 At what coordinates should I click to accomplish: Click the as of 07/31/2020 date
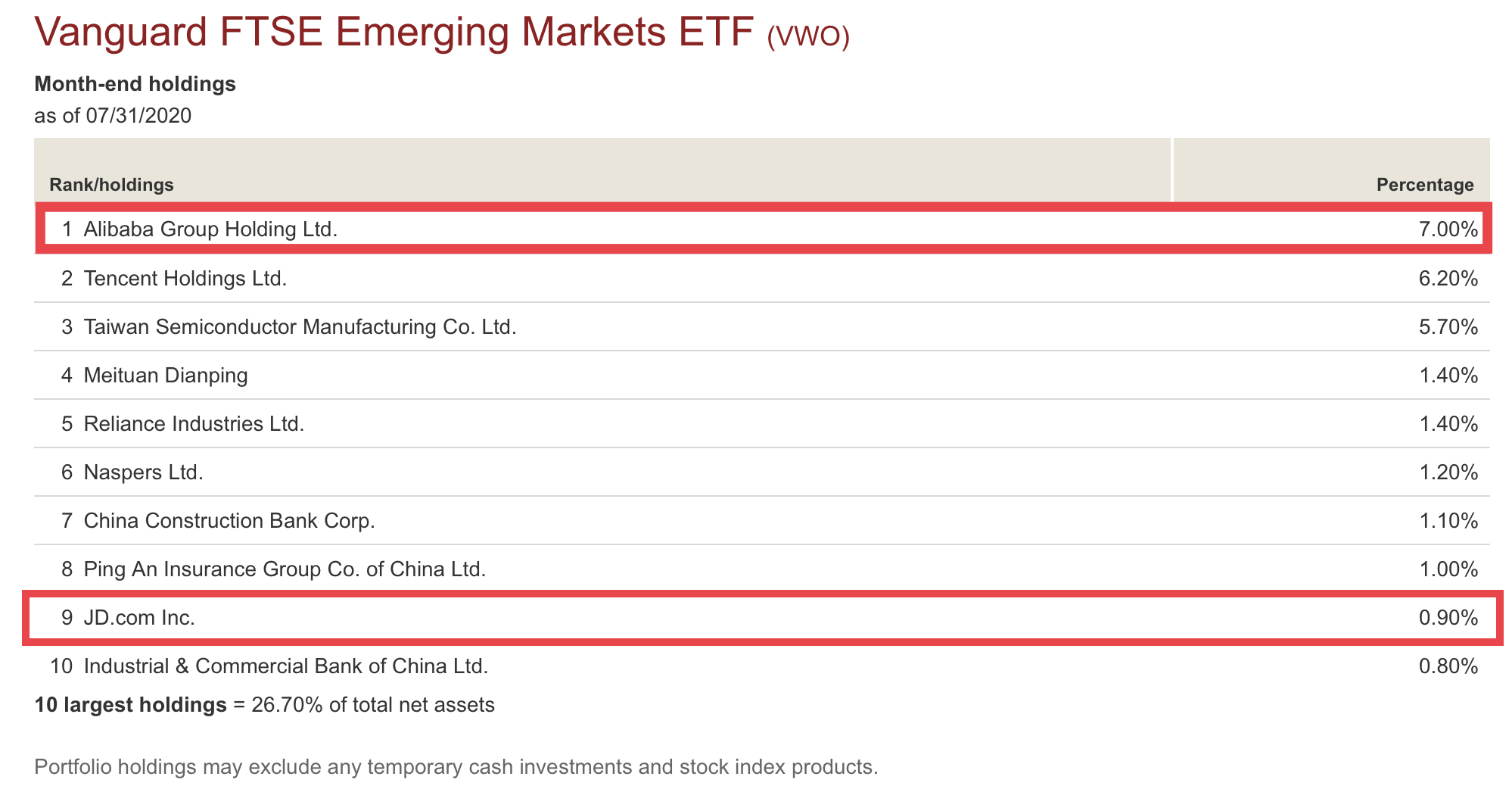pos(113,116)
